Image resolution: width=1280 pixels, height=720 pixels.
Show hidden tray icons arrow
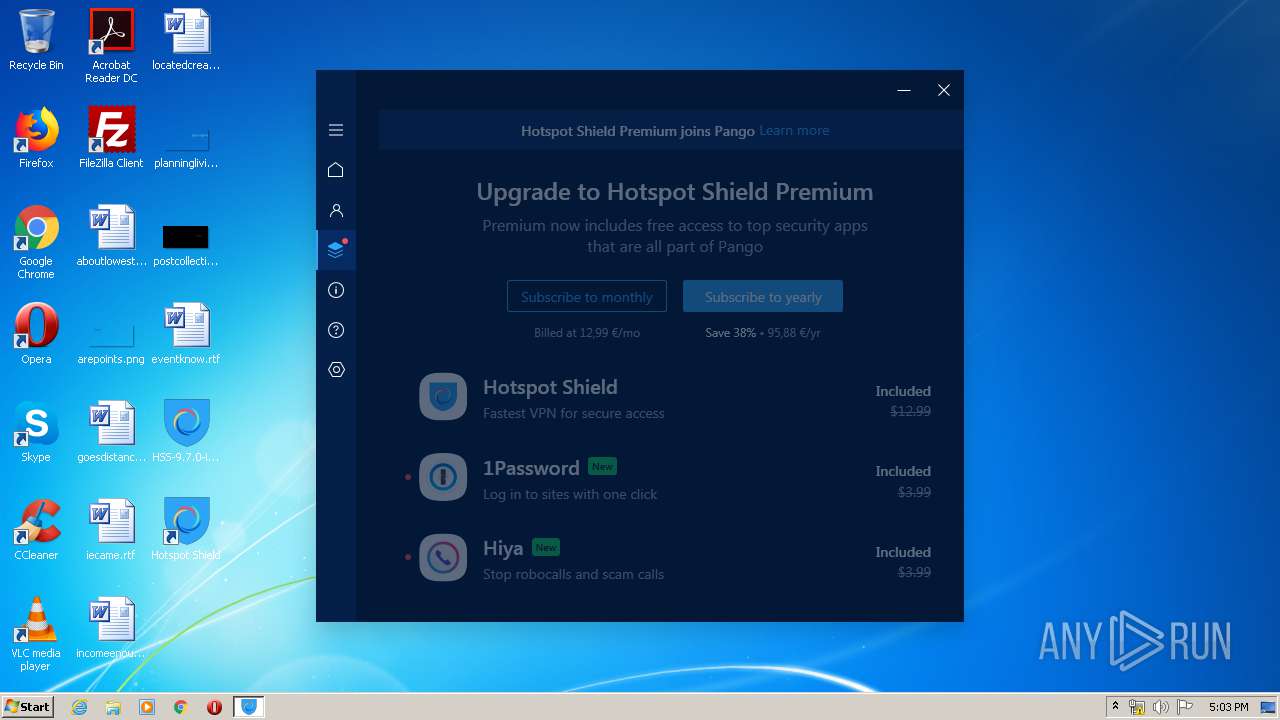click(1115, 707)
